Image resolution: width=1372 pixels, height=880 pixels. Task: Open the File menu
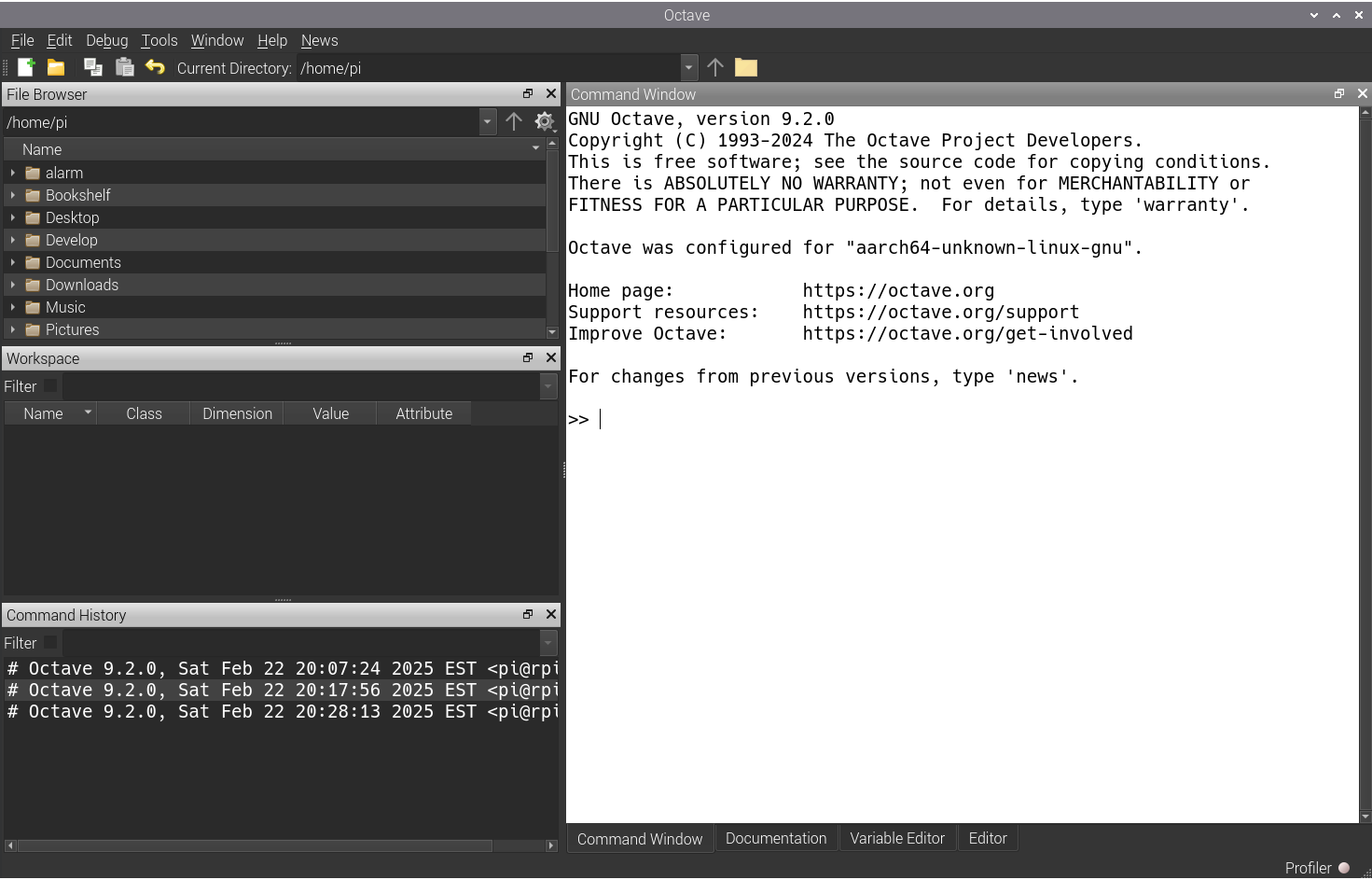(22, 40)
